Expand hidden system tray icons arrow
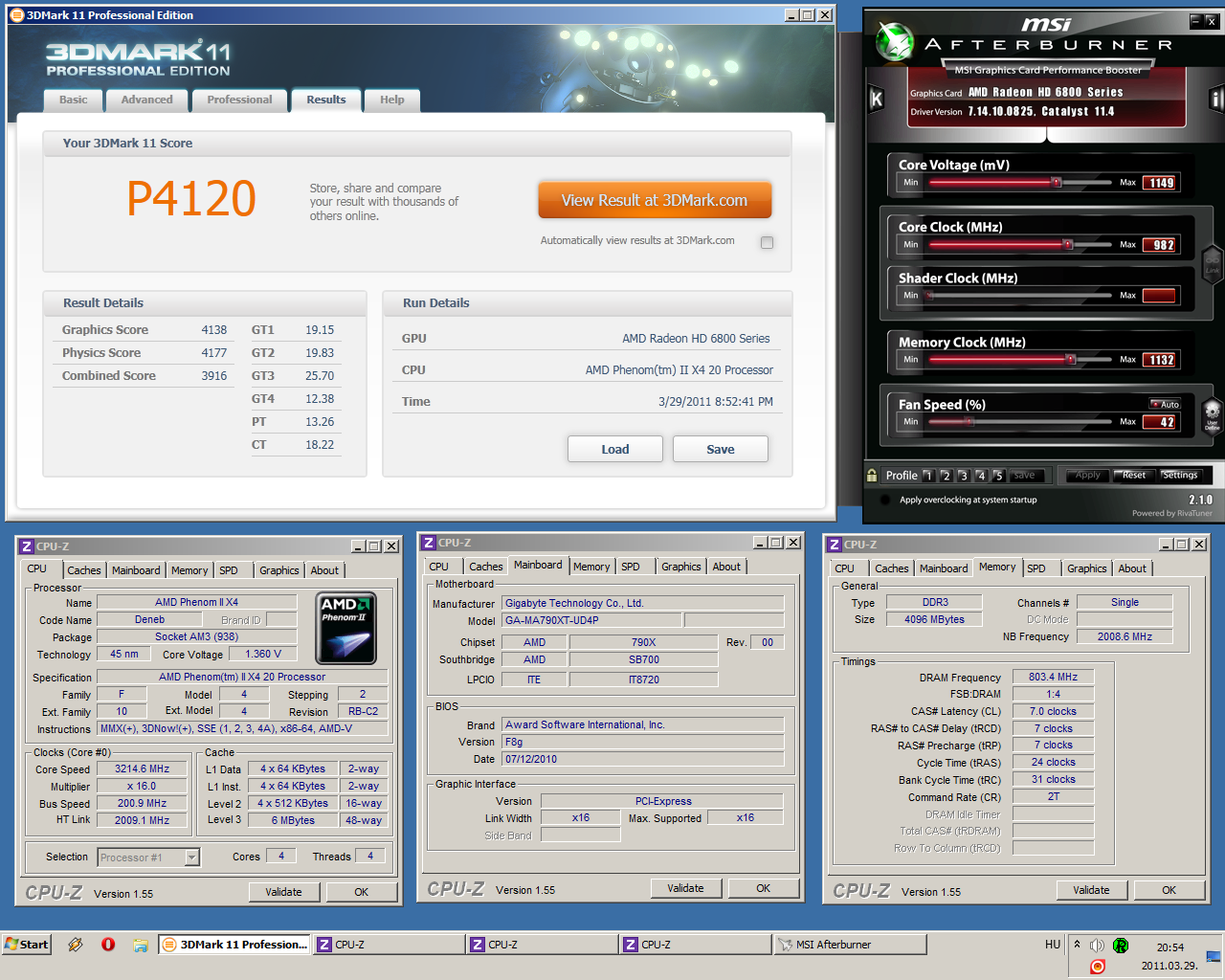Viewport: 1225px width, 980px height. pos(1078,945)
